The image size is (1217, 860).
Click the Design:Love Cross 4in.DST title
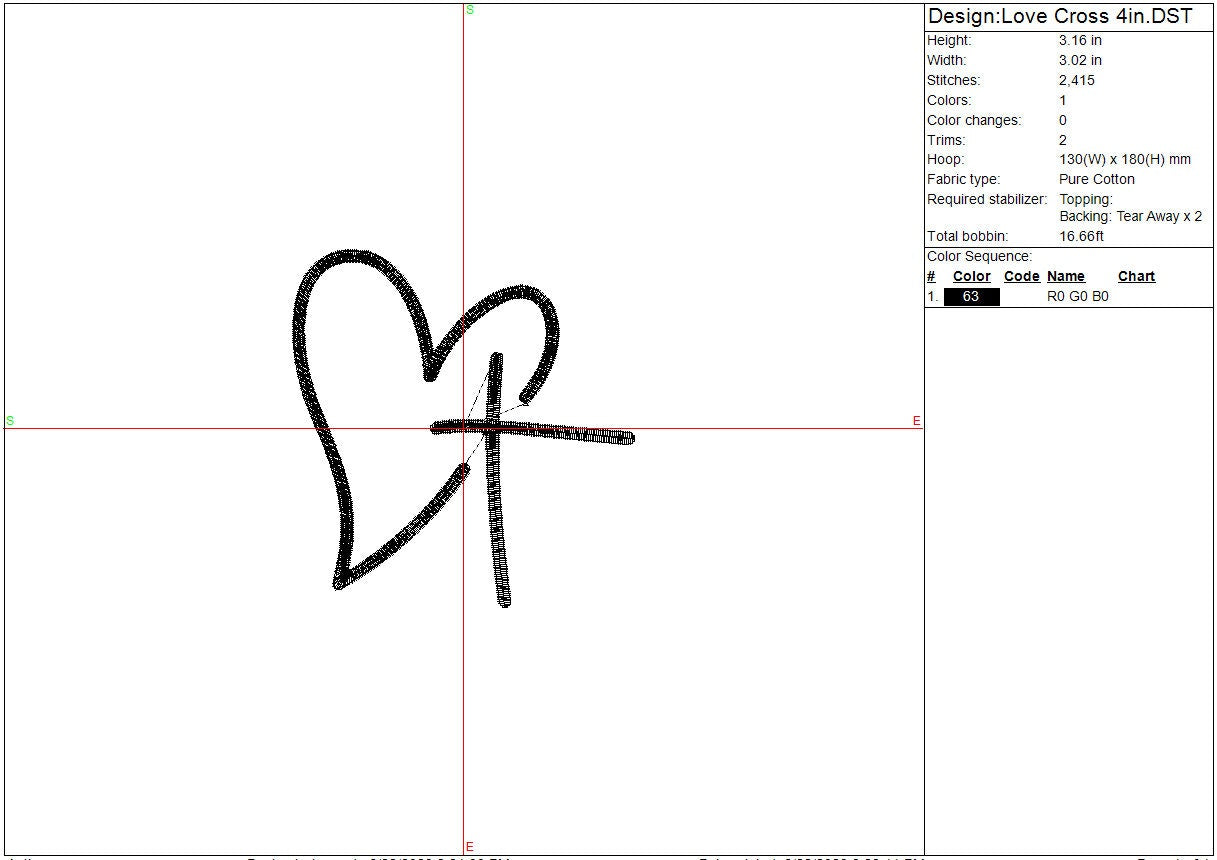(x=1060, y=16)
